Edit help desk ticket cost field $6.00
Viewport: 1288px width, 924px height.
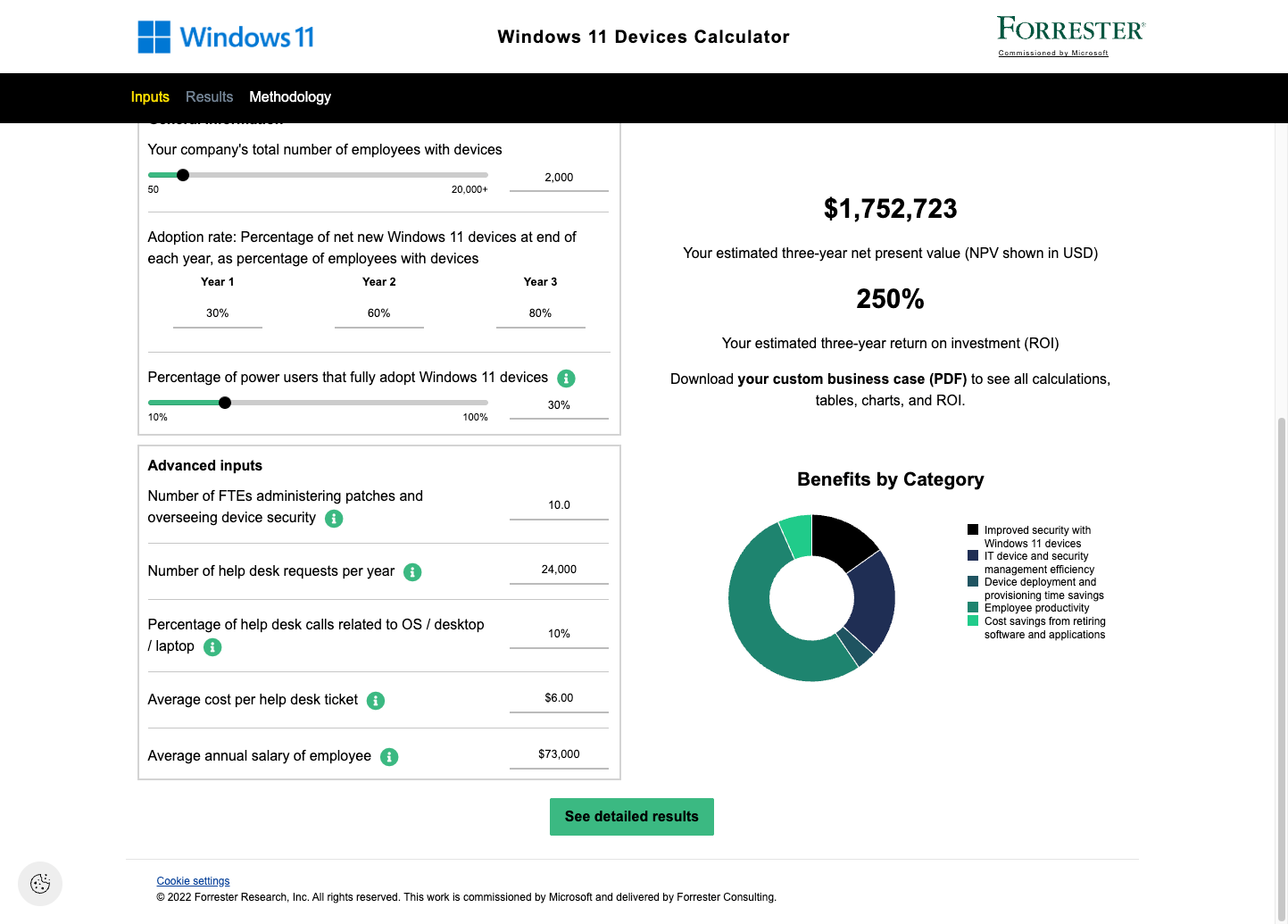click(559, 698)
